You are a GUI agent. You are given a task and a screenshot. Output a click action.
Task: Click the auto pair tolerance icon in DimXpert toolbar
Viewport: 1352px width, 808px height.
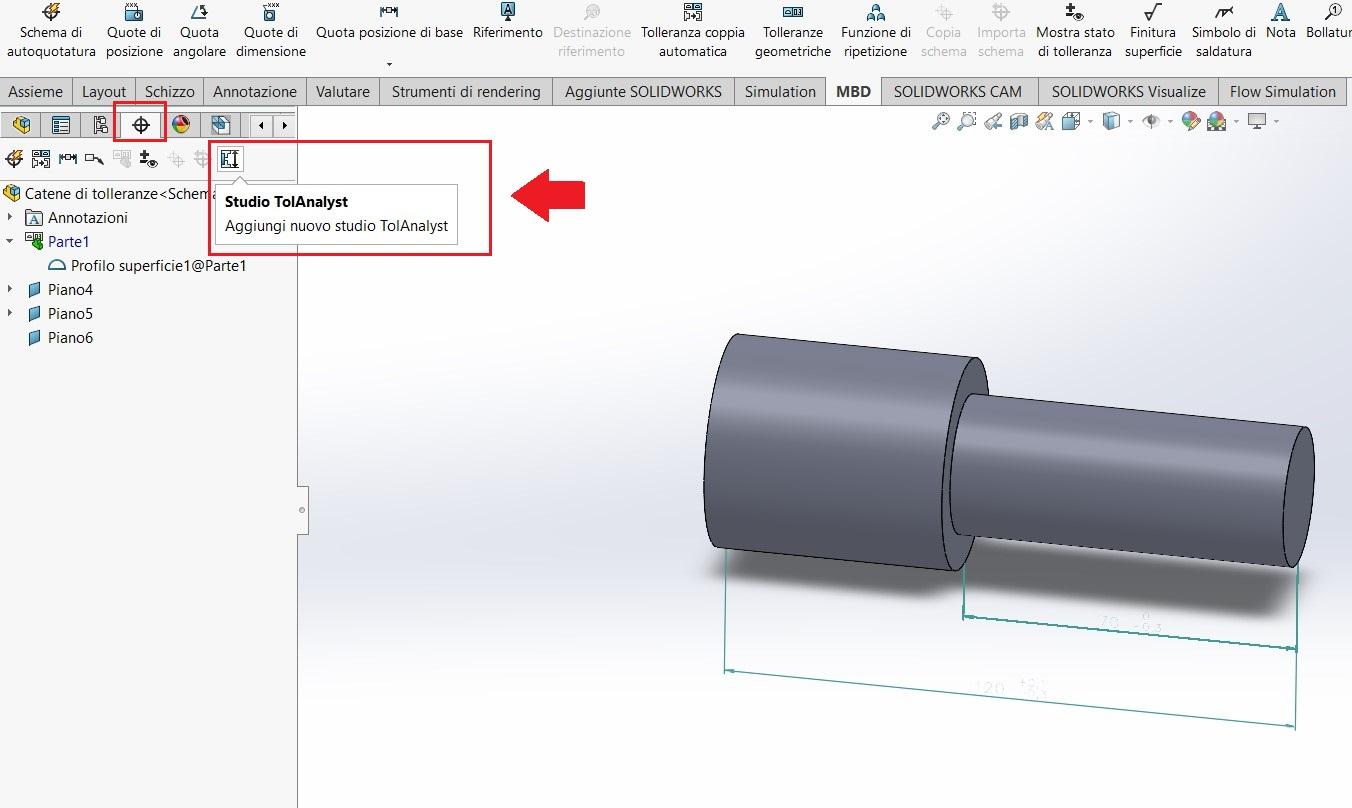tap(41, 158)
